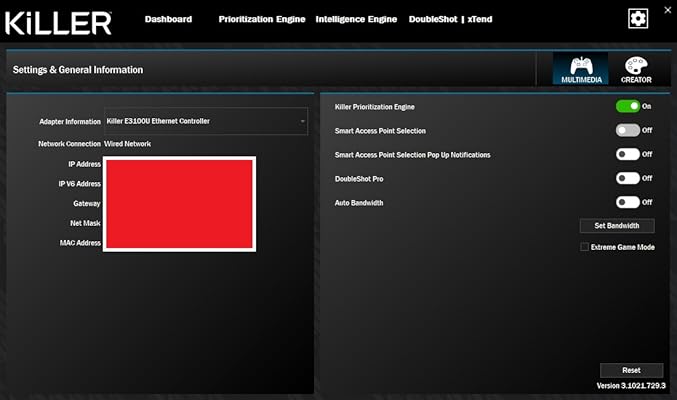Select the Creator profile palette icon
677x400 pixels.
pos(638,69)
